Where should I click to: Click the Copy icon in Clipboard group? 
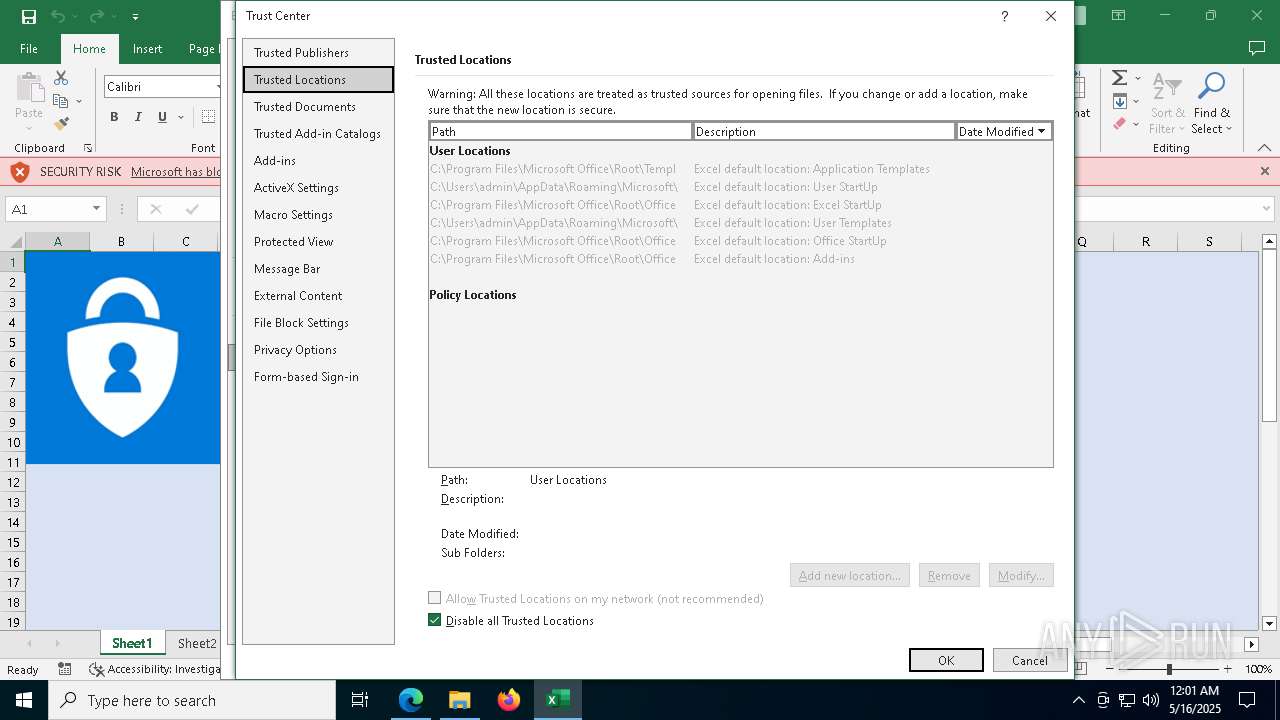[61, 101]
